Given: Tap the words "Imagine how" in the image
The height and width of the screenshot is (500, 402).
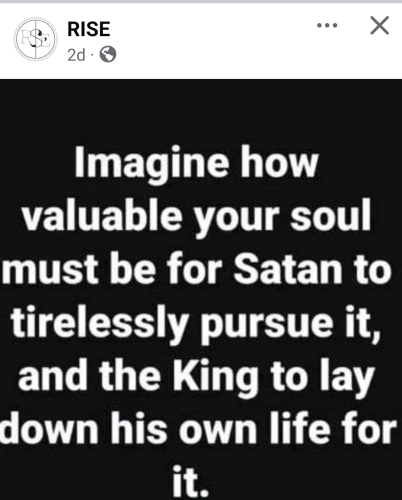Looking at the screenshot, I should coord(196,163).
